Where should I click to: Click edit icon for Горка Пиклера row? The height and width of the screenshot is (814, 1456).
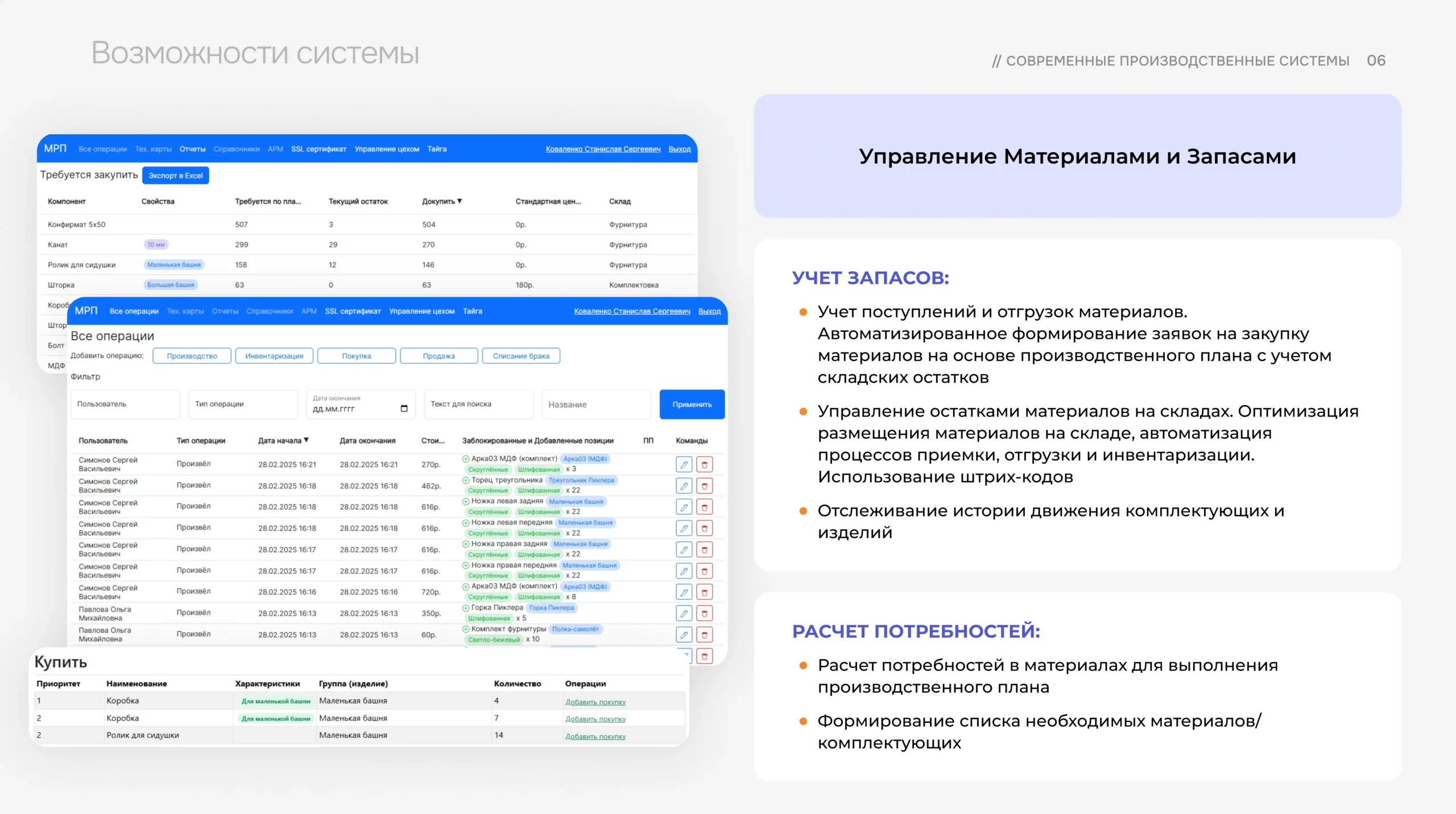pos(684,613)
